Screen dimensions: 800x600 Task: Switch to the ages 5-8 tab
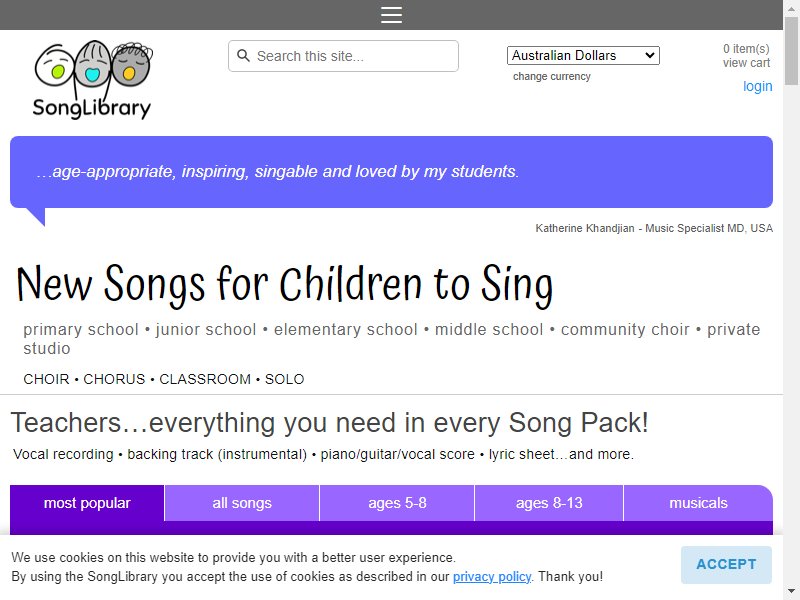click(x=397, y=503)
